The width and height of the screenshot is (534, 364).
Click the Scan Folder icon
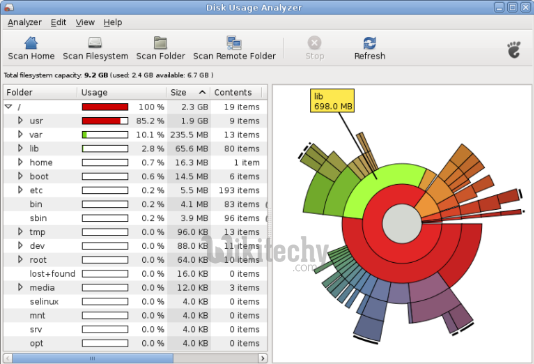160,43
